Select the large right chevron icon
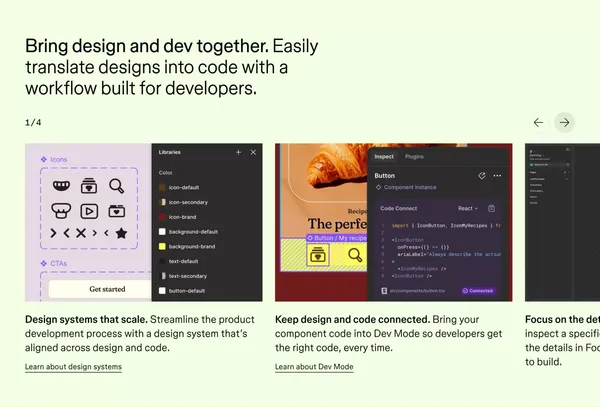Viewport: 600px width, 407px height. pyautogui.click(x=53, y=233)
